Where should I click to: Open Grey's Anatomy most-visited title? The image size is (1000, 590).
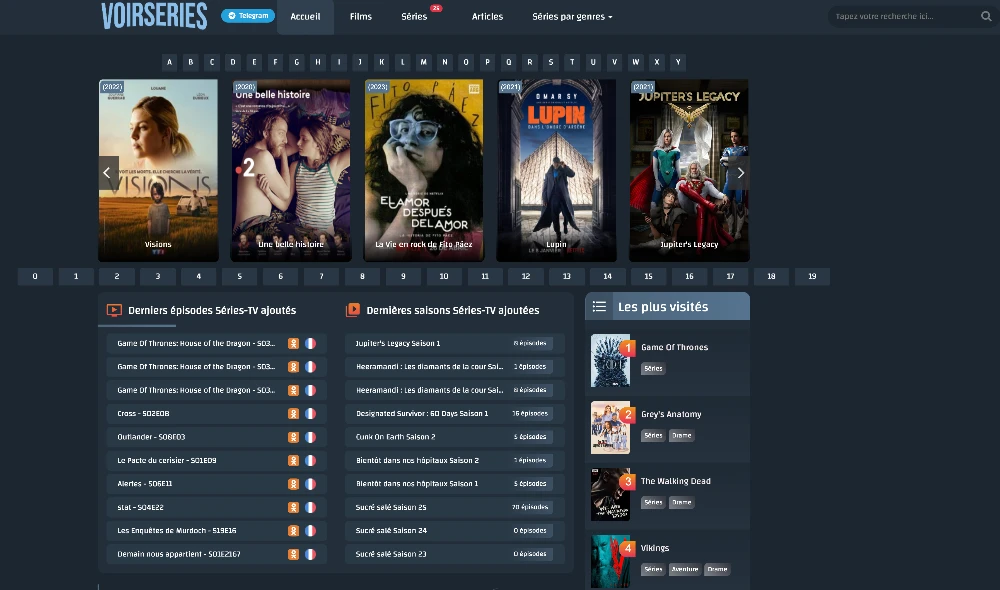tap(671, 414)
